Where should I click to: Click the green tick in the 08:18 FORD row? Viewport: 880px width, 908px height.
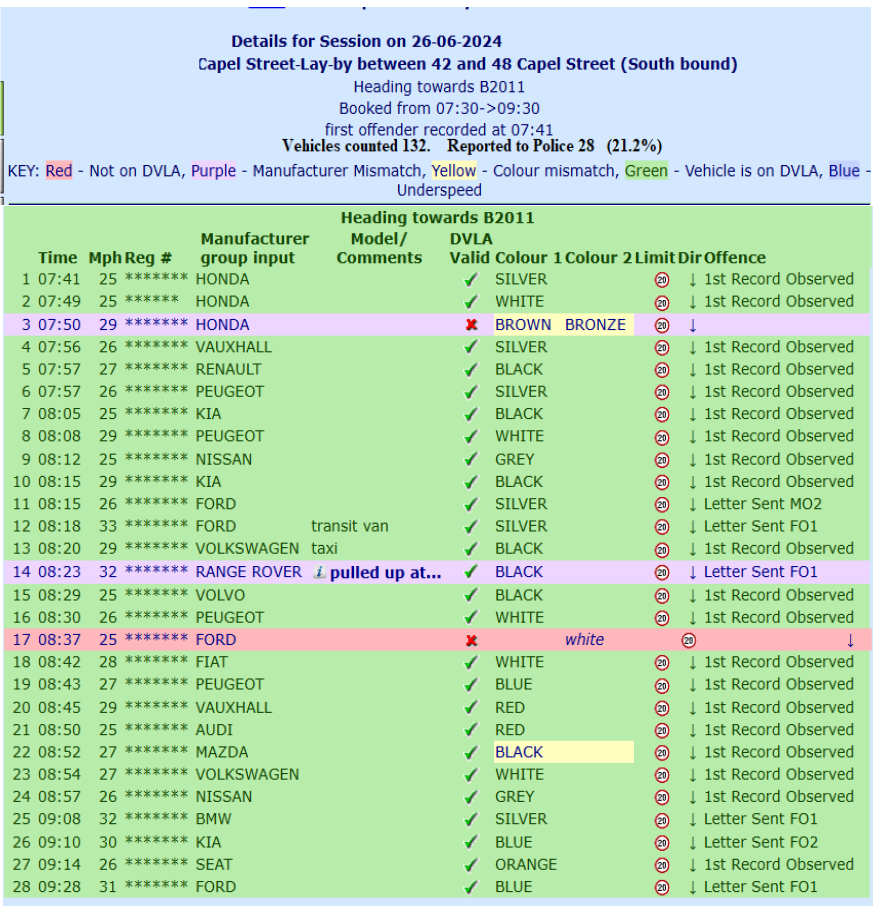tap(471, 527)
